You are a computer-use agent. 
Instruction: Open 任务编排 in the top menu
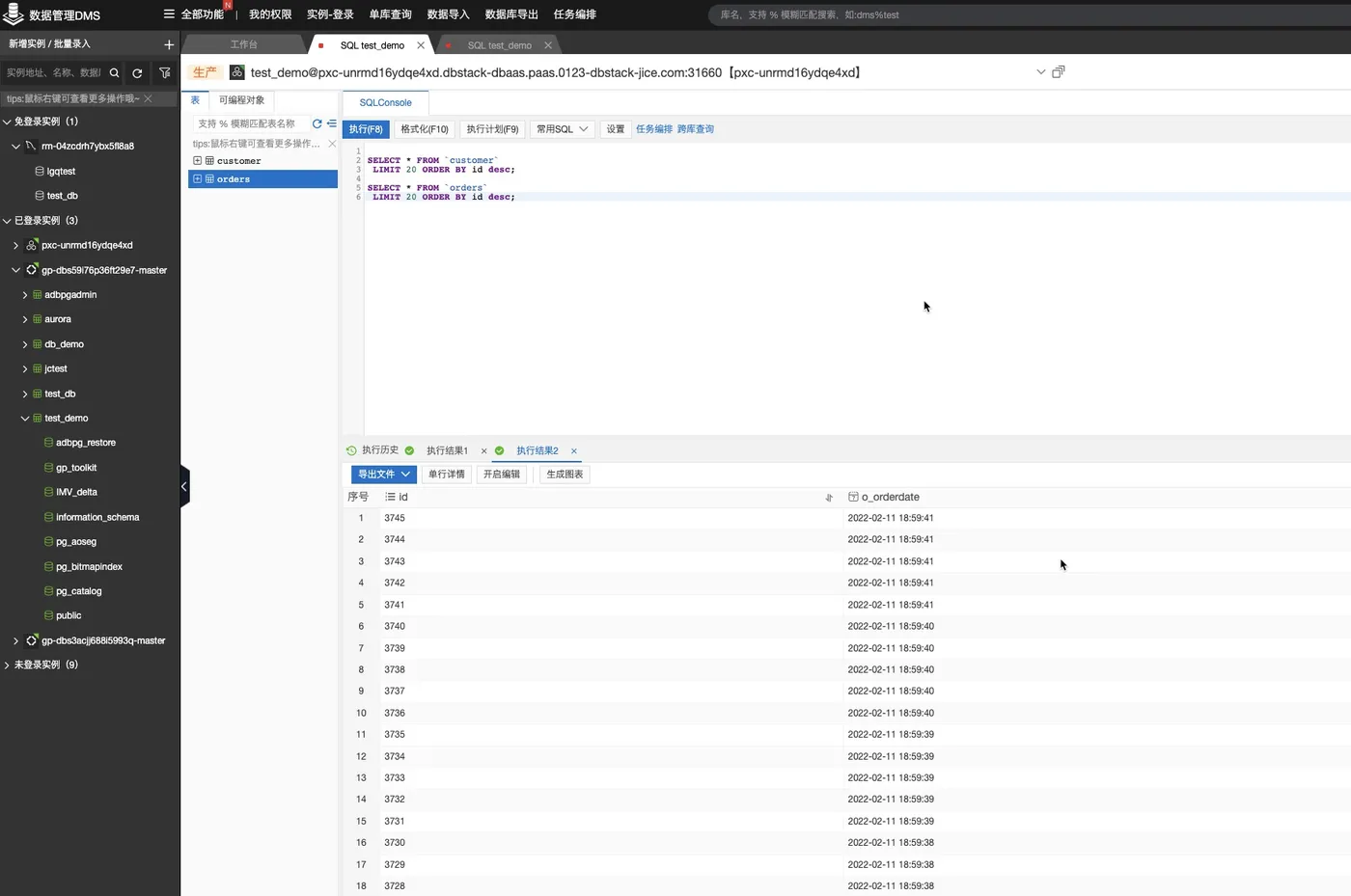pyautogui.click(x=575, y=14)
